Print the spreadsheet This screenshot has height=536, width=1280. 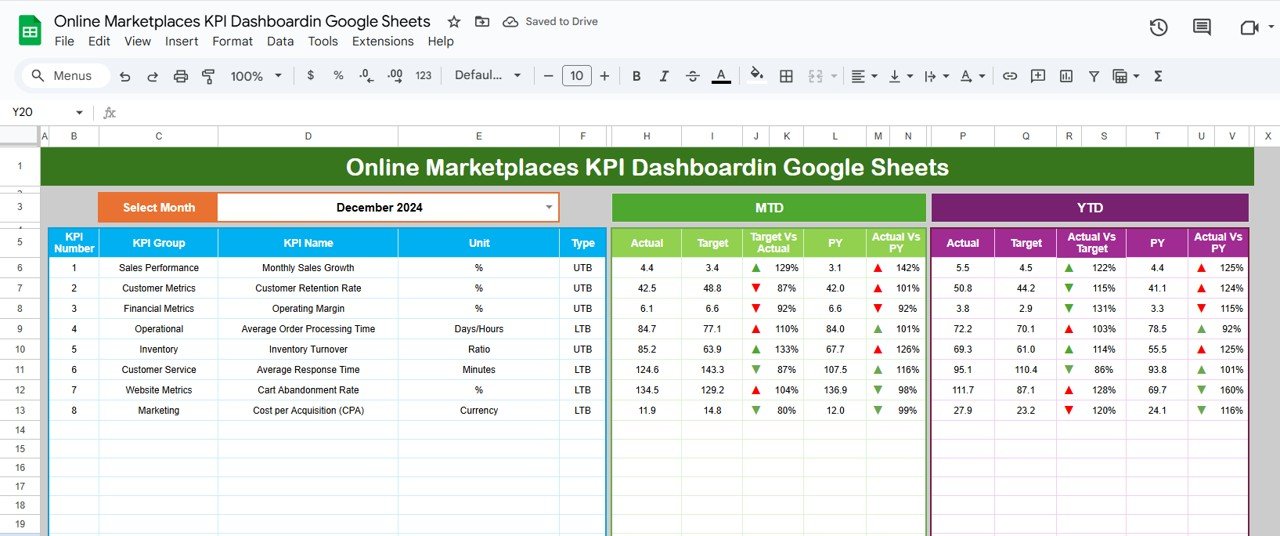pyautogui.click(x=181, y=76)
